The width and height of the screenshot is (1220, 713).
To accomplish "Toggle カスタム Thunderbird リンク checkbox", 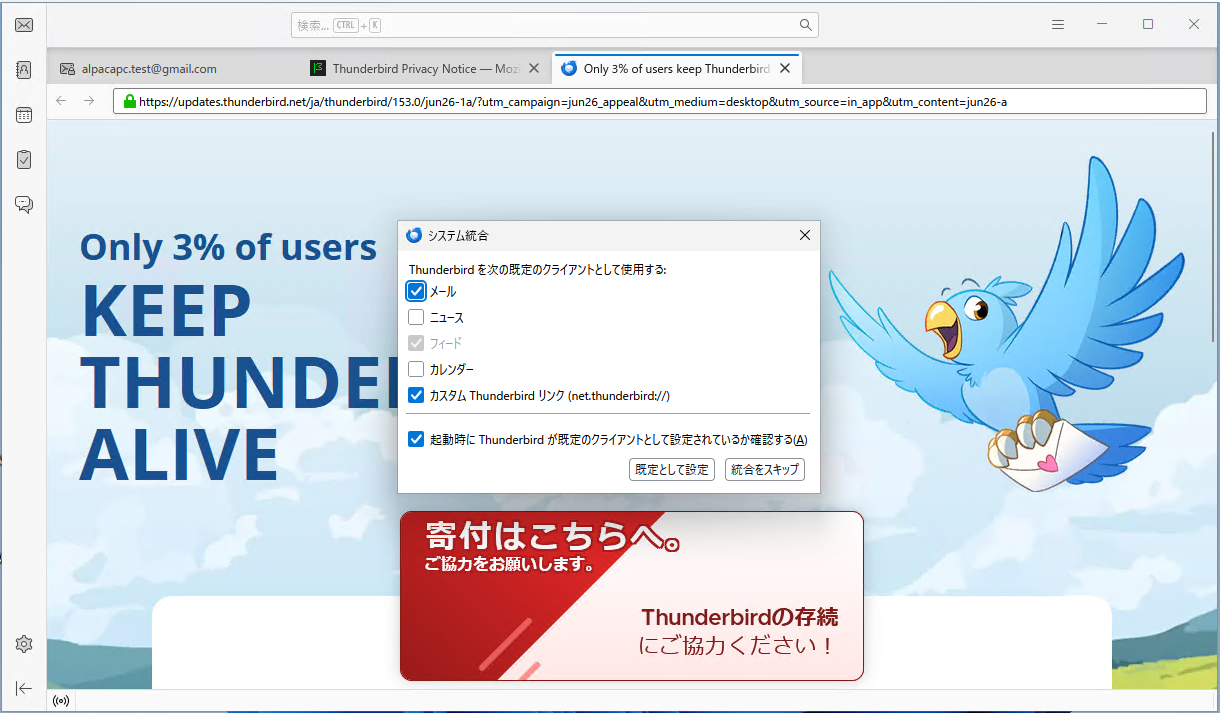I will 416,395.
